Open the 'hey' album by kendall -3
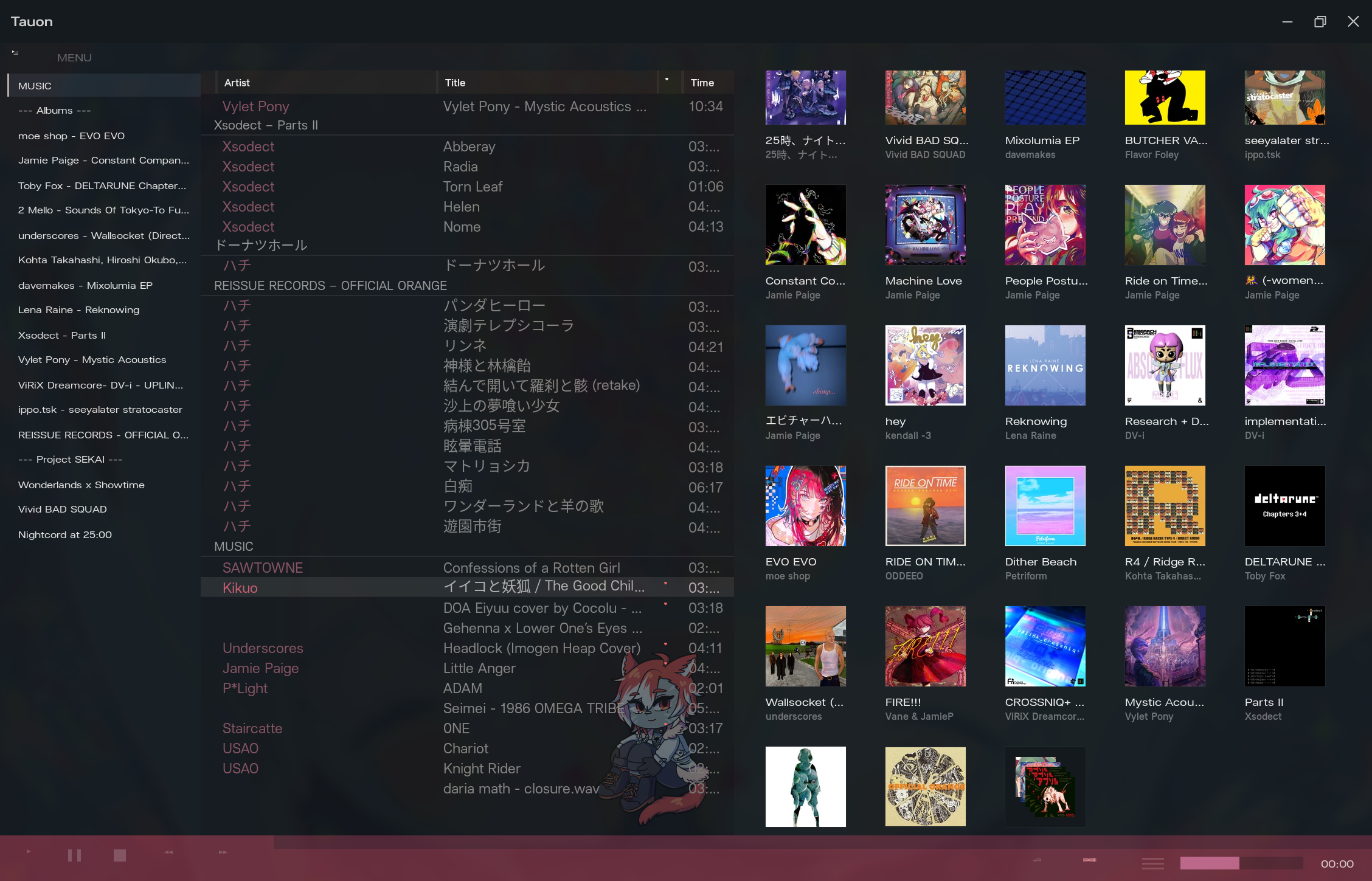The image size is (1372, 881). tap(925, 365)
